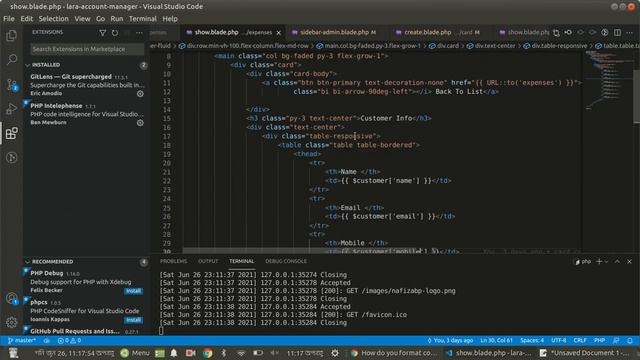Screen dimensions: 640x360
Task: Change the UTF-8 file encoding
Action: (559, 340)
